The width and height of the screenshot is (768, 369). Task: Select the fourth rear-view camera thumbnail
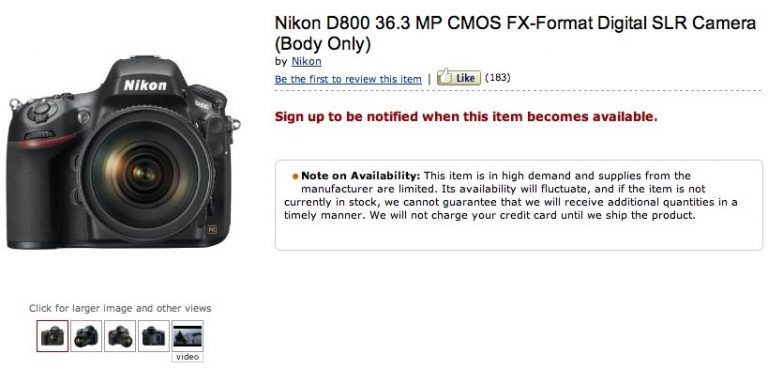(x=154, y=336)
